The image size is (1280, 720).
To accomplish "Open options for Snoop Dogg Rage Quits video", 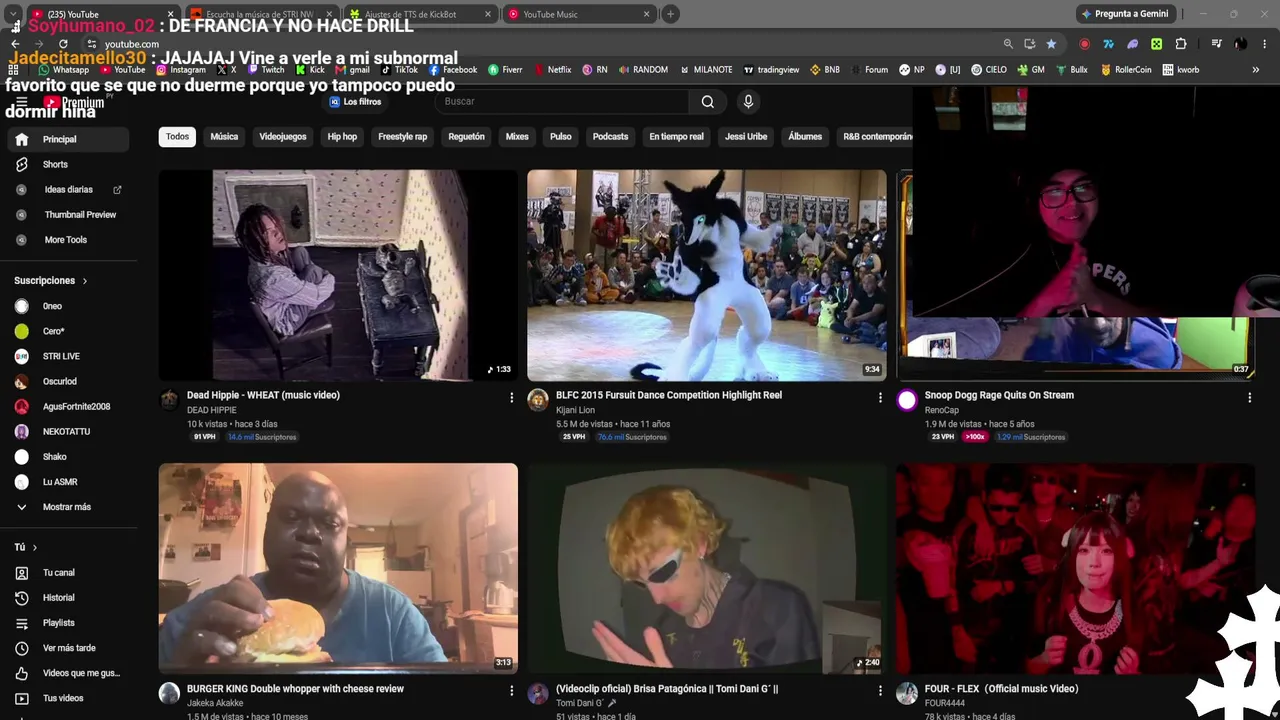I will [1249, 398].
